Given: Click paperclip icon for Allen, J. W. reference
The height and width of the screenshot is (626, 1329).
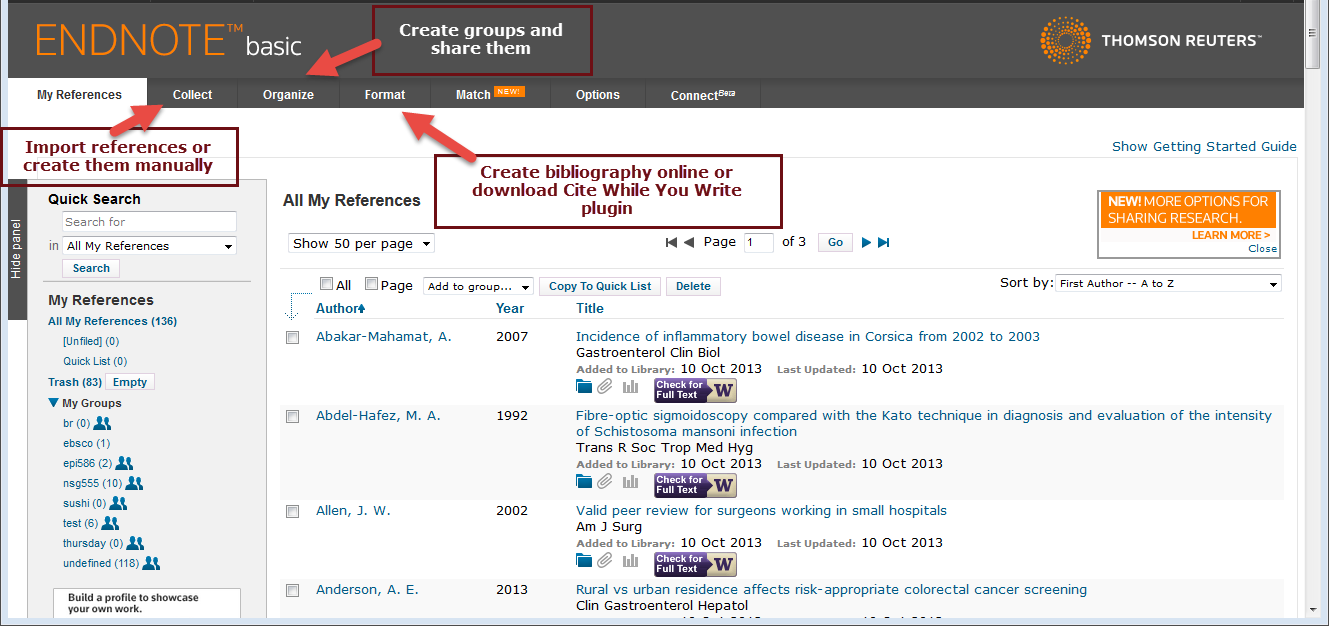Looking at the screenshot, I should coord(605,561).
